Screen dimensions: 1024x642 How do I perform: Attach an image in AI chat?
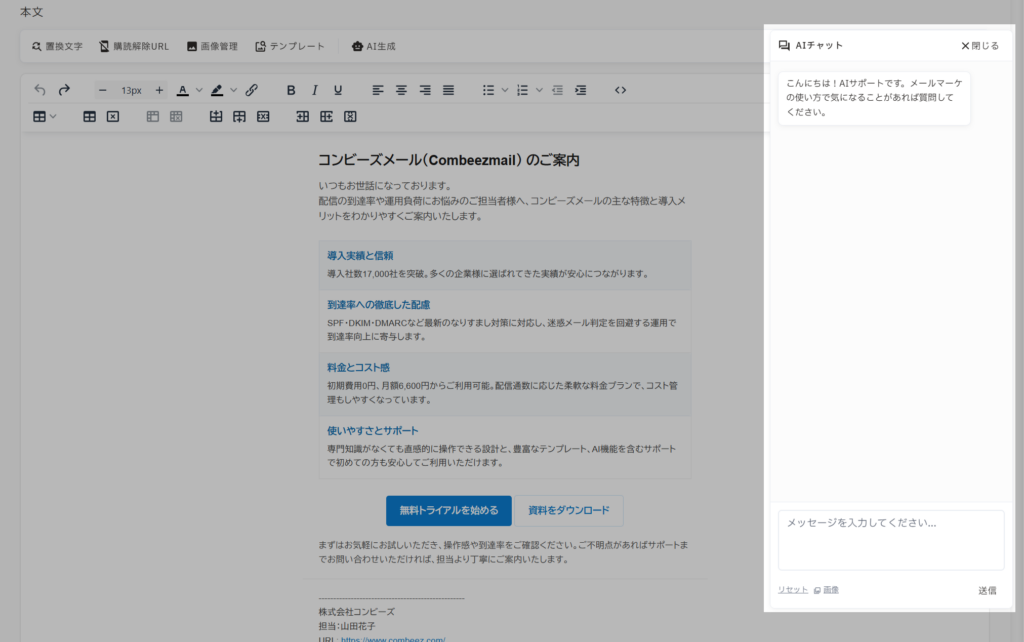826,590
